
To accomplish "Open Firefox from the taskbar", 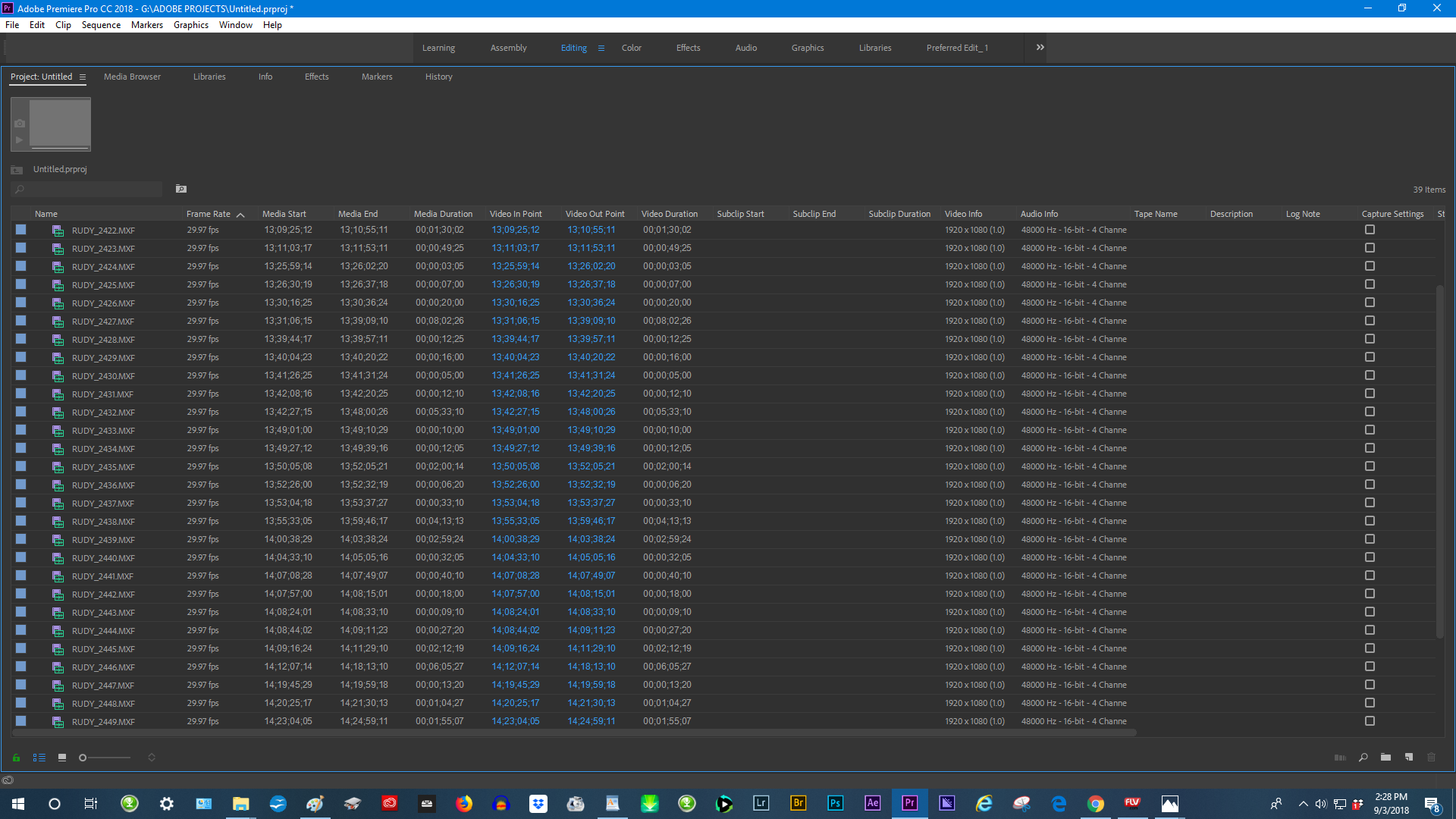I will [x=463, y=803].
